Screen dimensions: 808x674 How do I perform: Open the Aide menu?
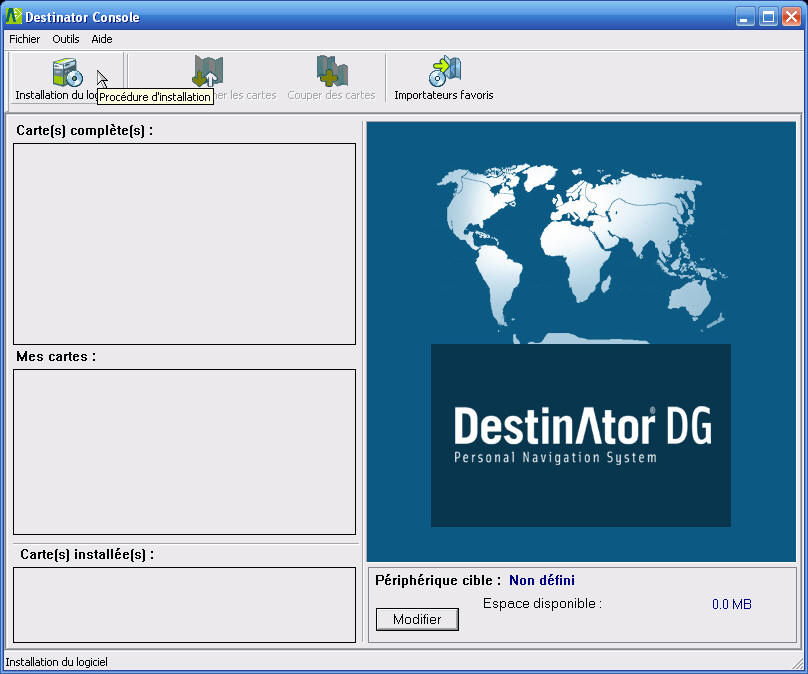102,39
